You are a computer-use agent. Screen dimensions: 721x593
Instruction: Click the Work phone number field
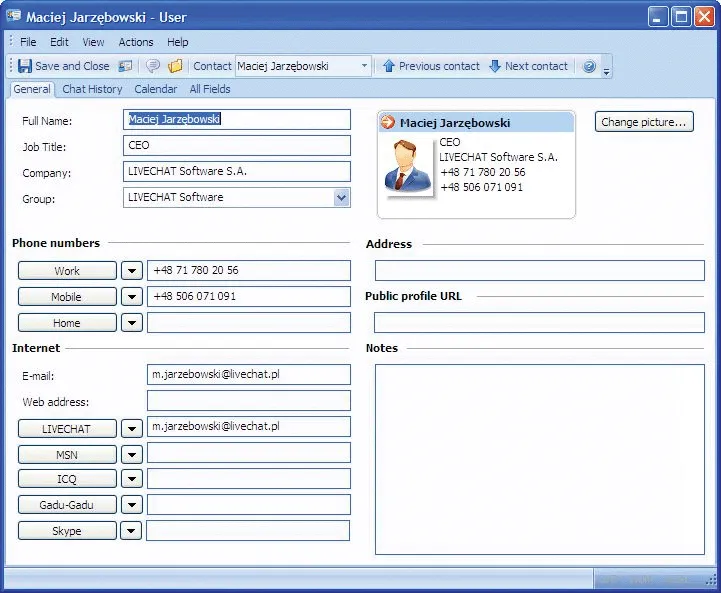(x=249, y=270)
